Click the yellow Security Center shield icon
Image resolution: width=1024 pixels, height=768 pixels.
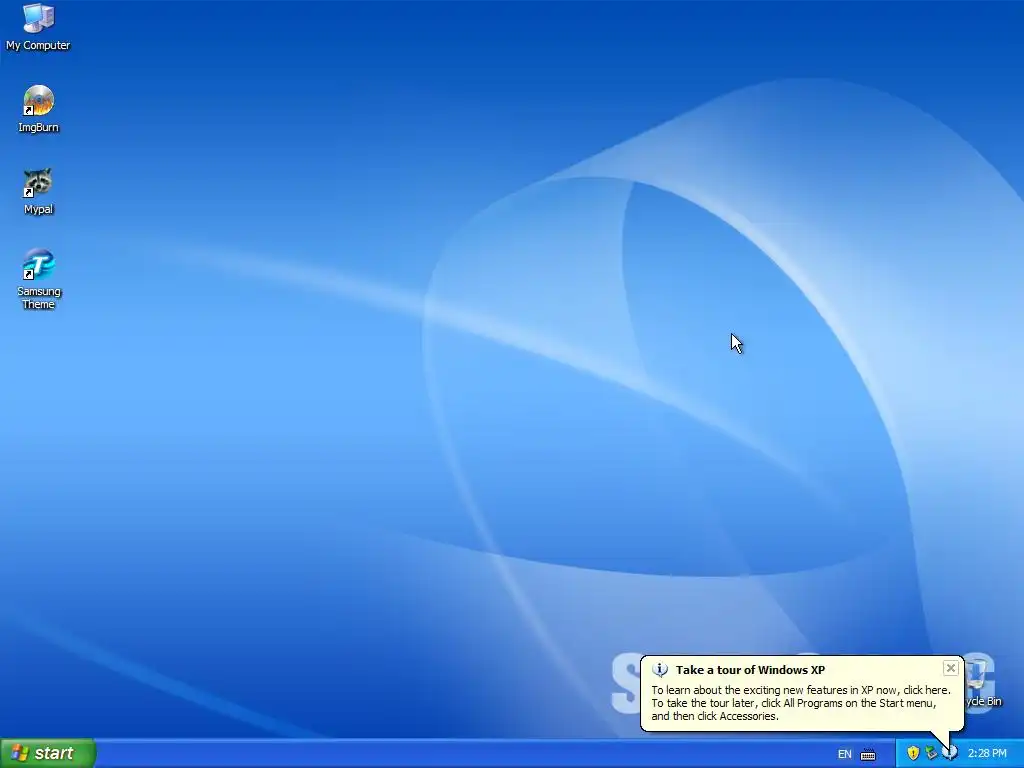point(913,754)
